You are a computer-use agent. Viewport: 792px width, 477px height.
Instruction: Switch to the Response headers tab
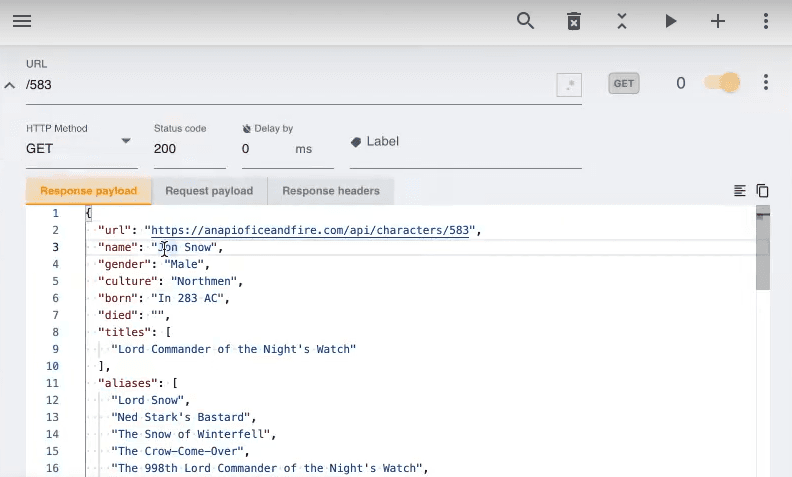coord(331,191)
